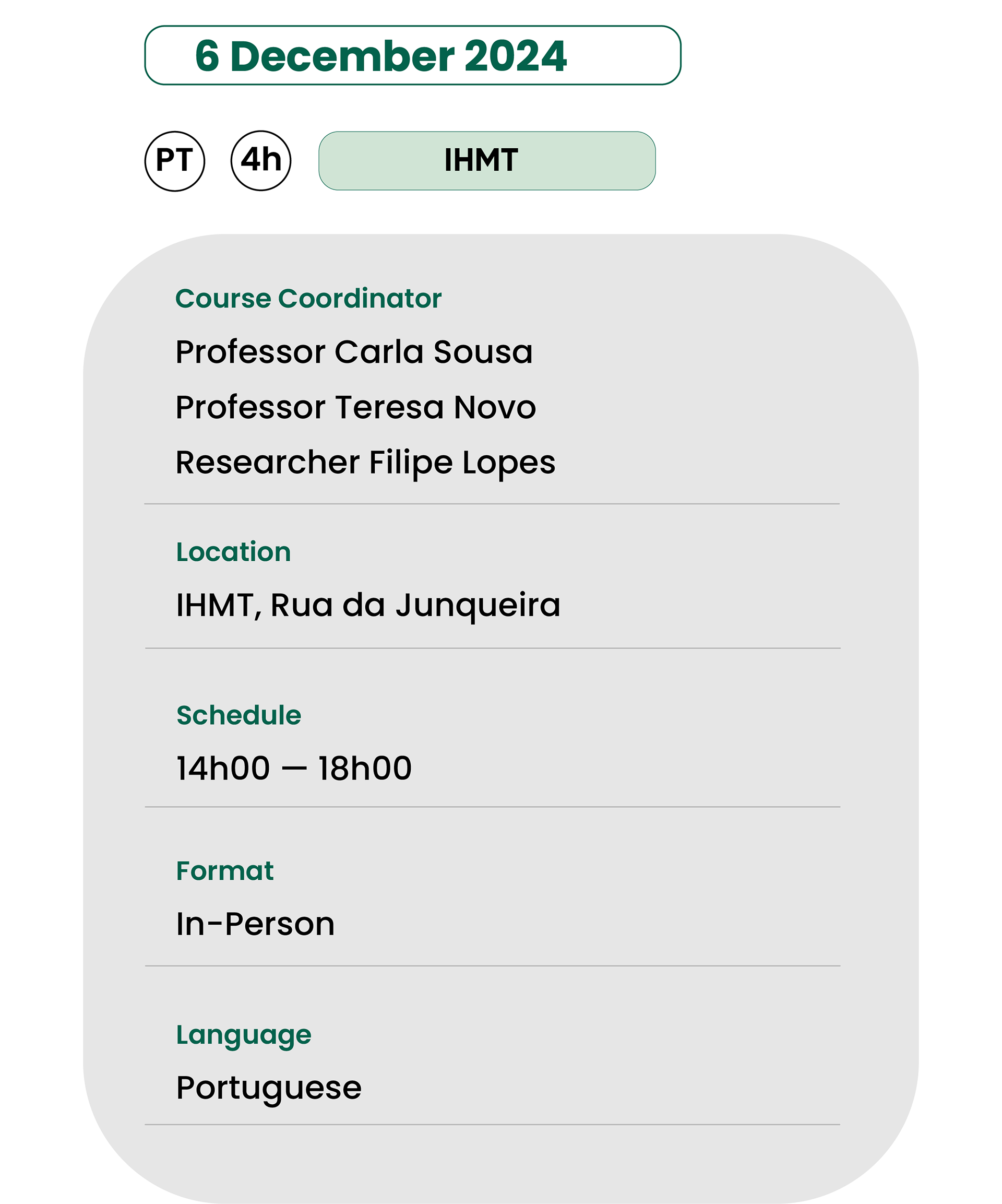Click the divider line below In-Person
The height and width of the screenshot is (1204, 1002).
pyautogui.click(x=493, y=966)
